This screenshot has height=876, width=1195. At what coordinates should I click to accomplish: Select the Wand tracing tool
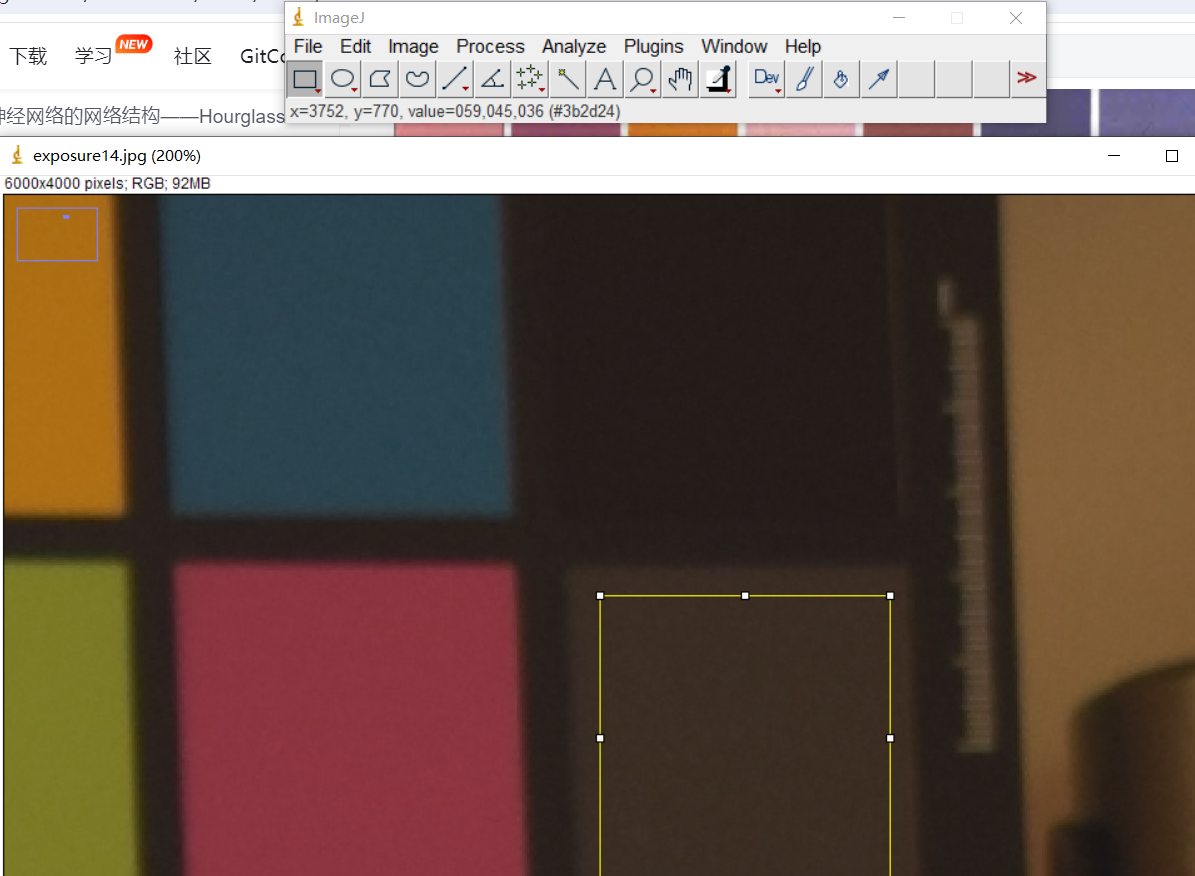(568, 79)
